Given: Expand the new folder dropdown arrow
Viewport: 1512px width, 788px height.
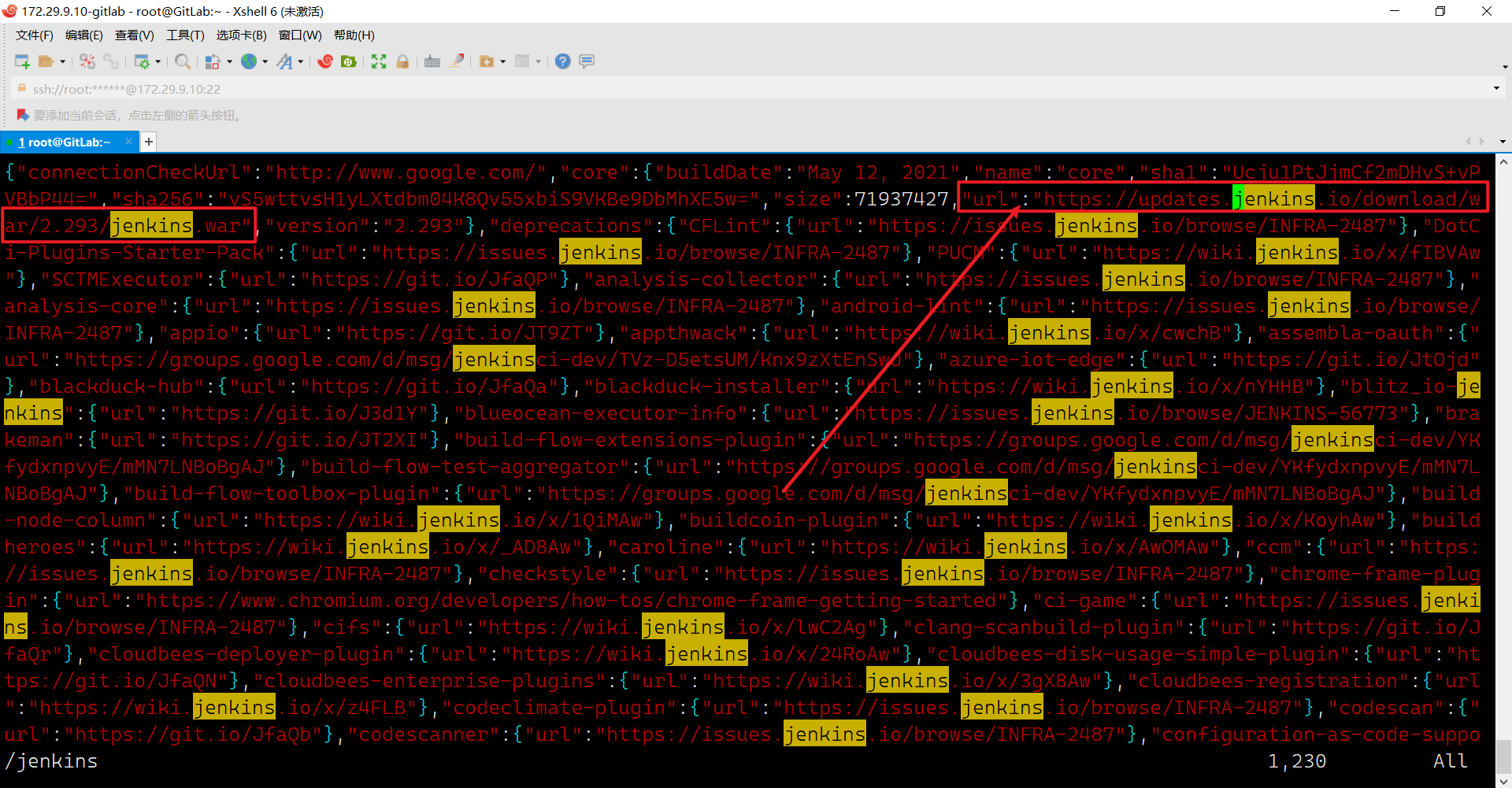Looking at the screenshot, I should 502,61.
